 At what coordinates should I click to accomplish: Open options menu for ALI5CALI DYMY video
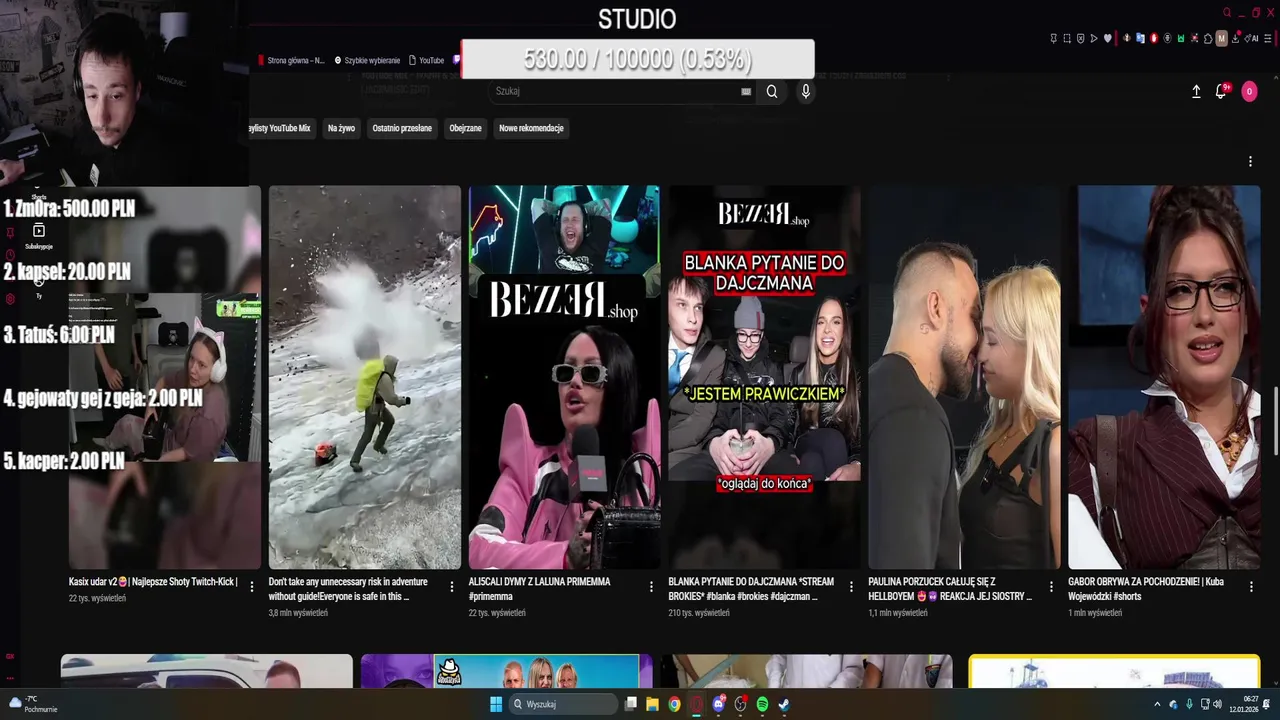pyautogui.click(x=651, y=587)
